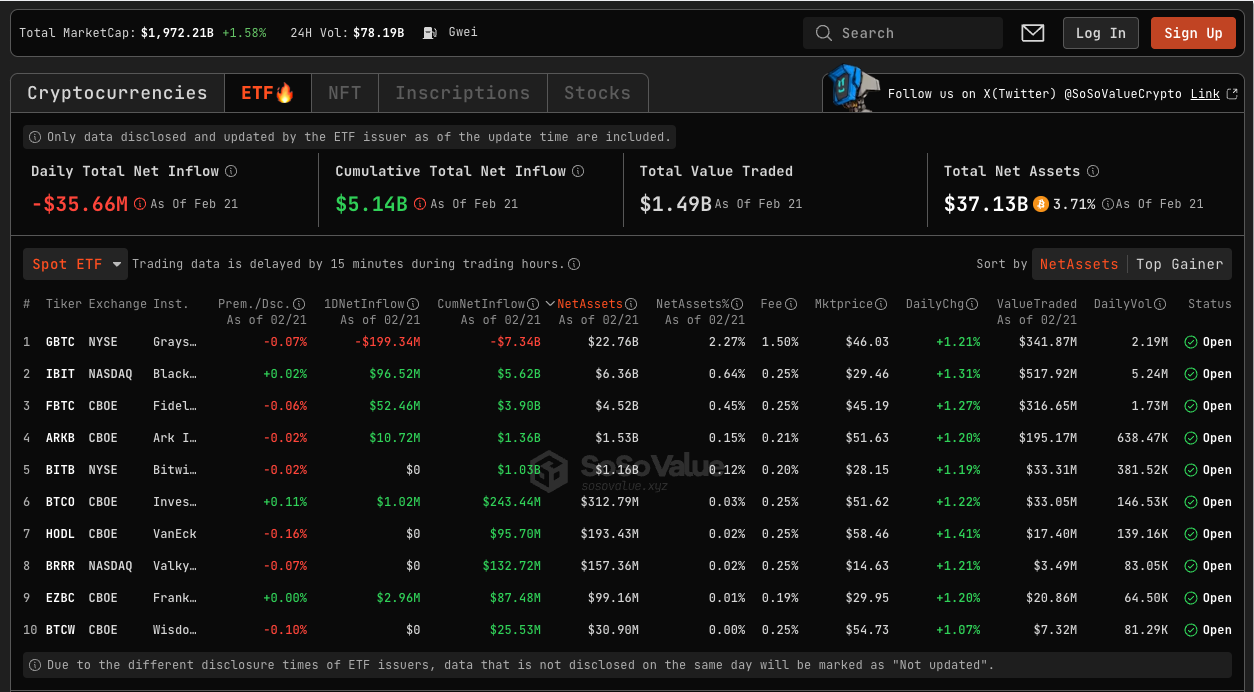Click info icon next to Total Net Assets
The image size is (1254, 692).
coord(1093,171)
